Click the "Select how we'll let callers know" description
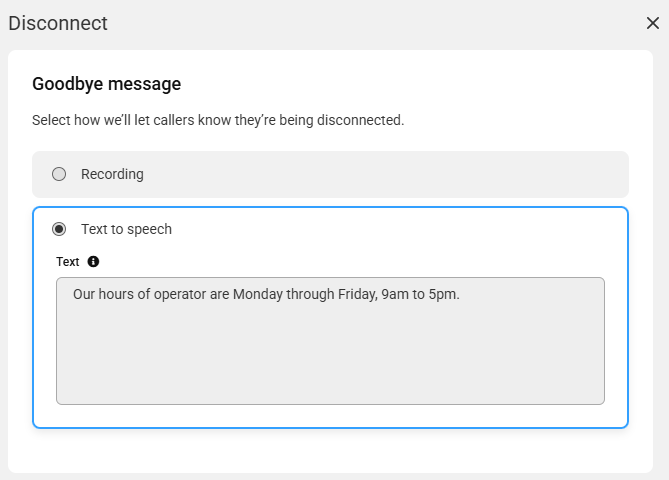Screen dimensions: 669x480 tap(218, 120)
